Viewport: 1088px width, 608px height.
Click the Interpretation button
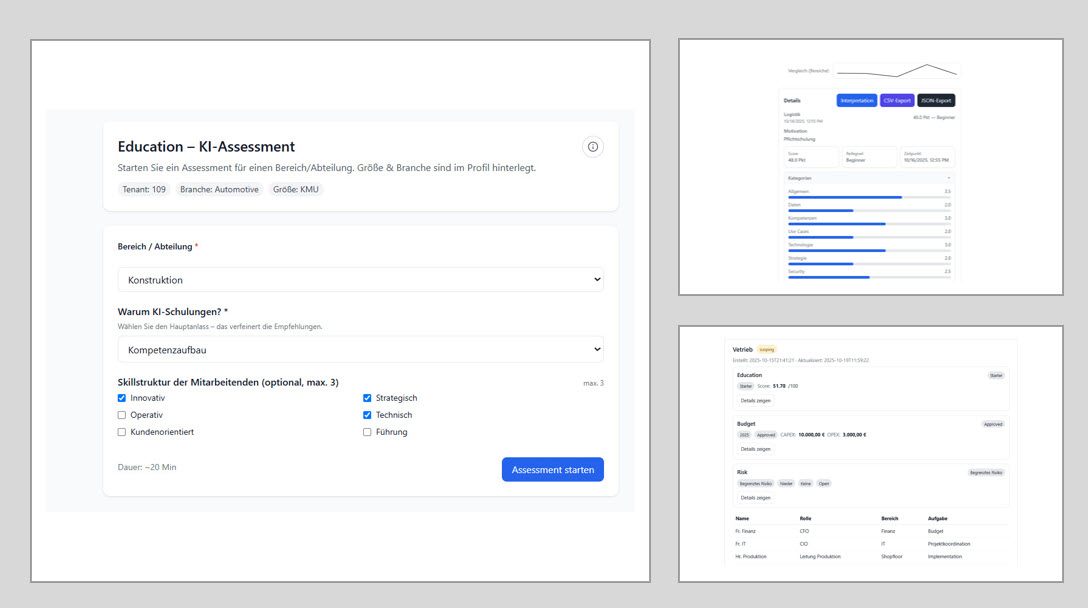point(856,100)
